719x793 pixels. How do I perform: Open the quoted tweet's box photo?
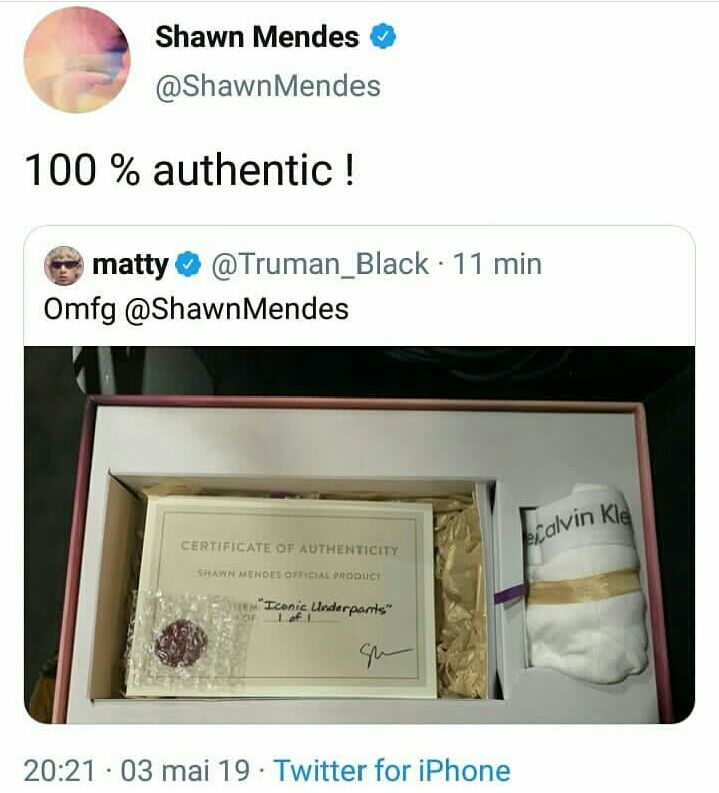pos(360,535)
